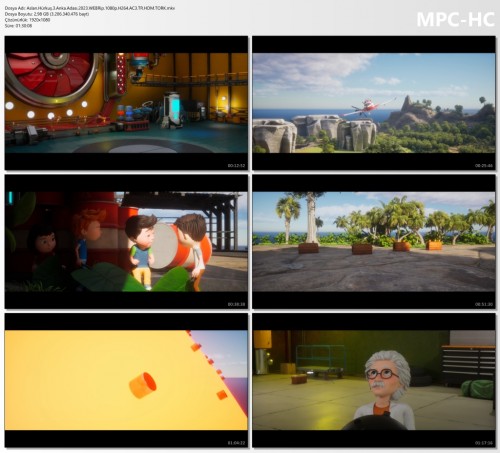The height and width of the screenshot is (453, 500).
Task: Click the timestamp under the professor frame
Action: (484, 443)
